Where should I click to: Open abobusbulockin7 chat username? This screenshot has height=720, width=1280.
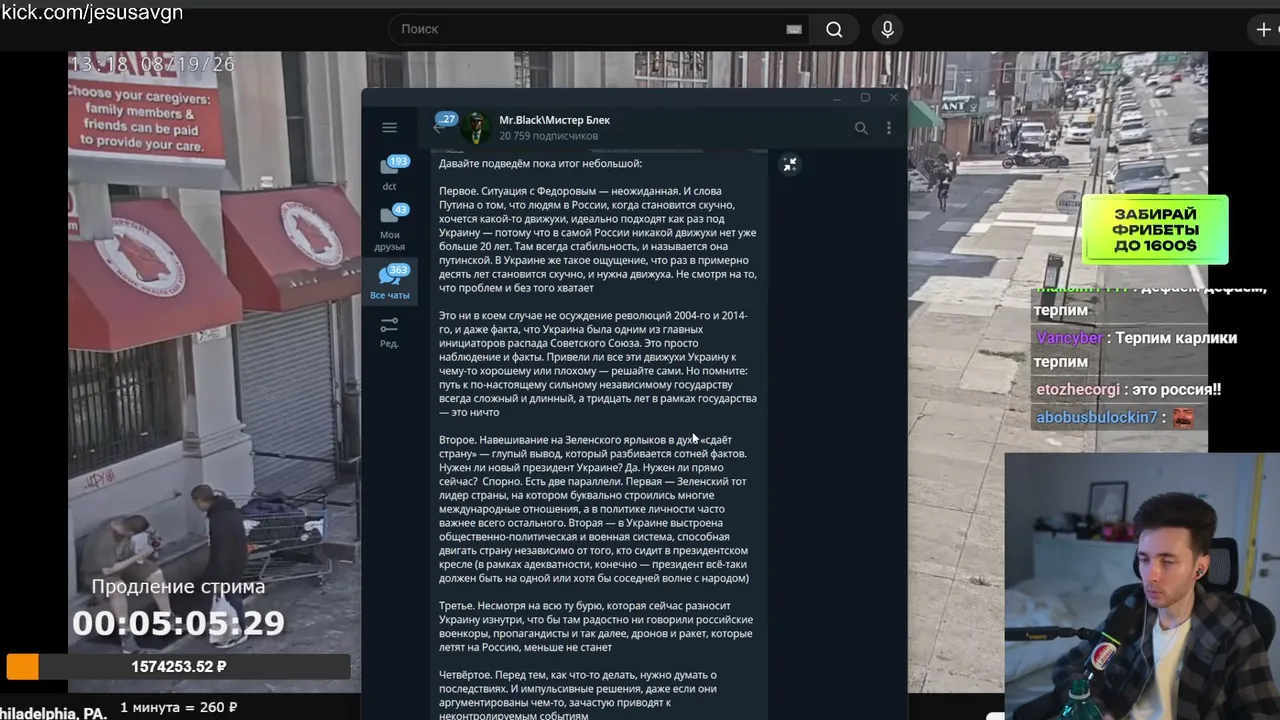click(1096, 417)
